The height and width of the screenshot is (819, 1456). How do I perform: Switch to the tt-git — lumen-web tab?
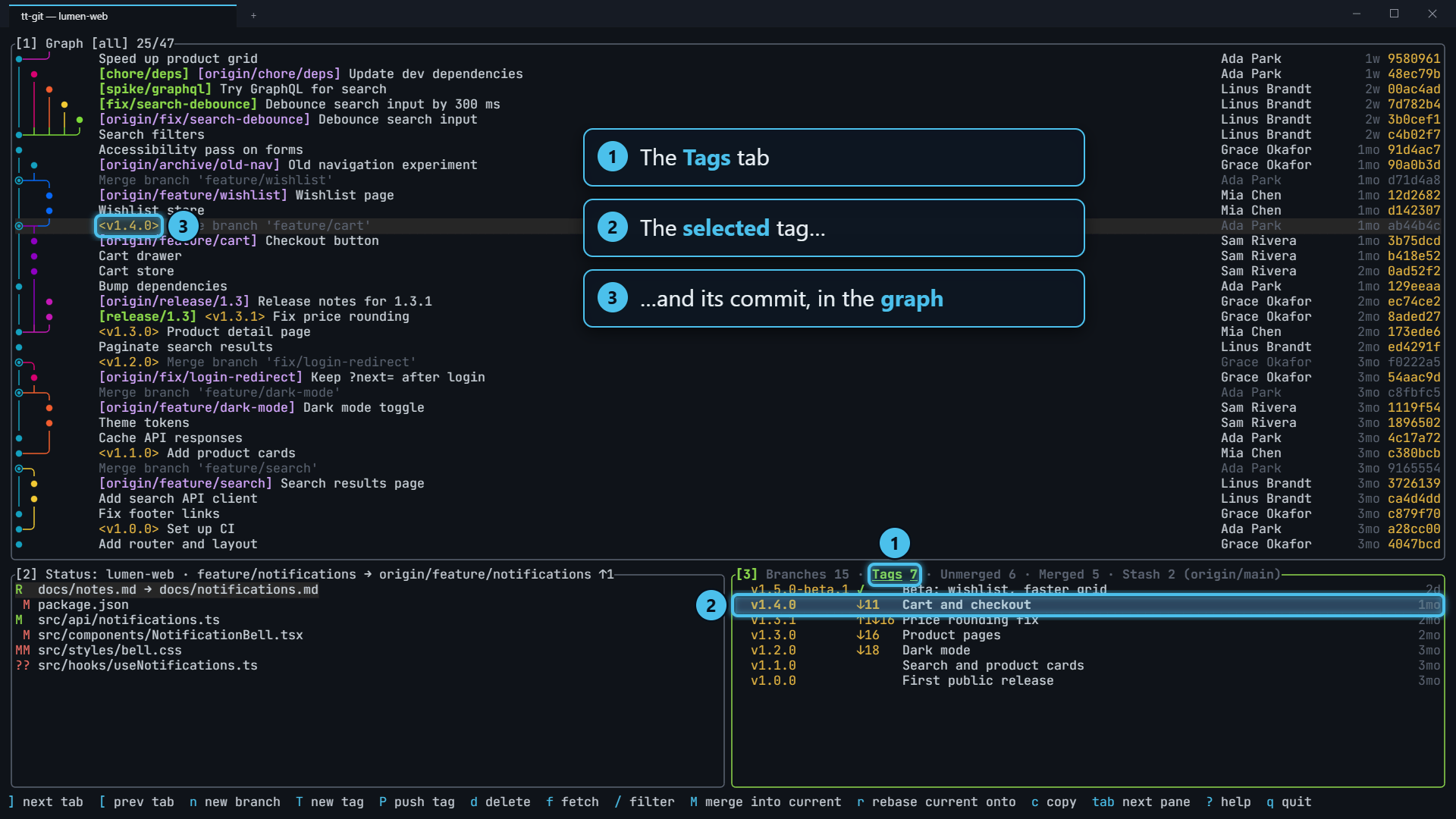pos(121,16)
